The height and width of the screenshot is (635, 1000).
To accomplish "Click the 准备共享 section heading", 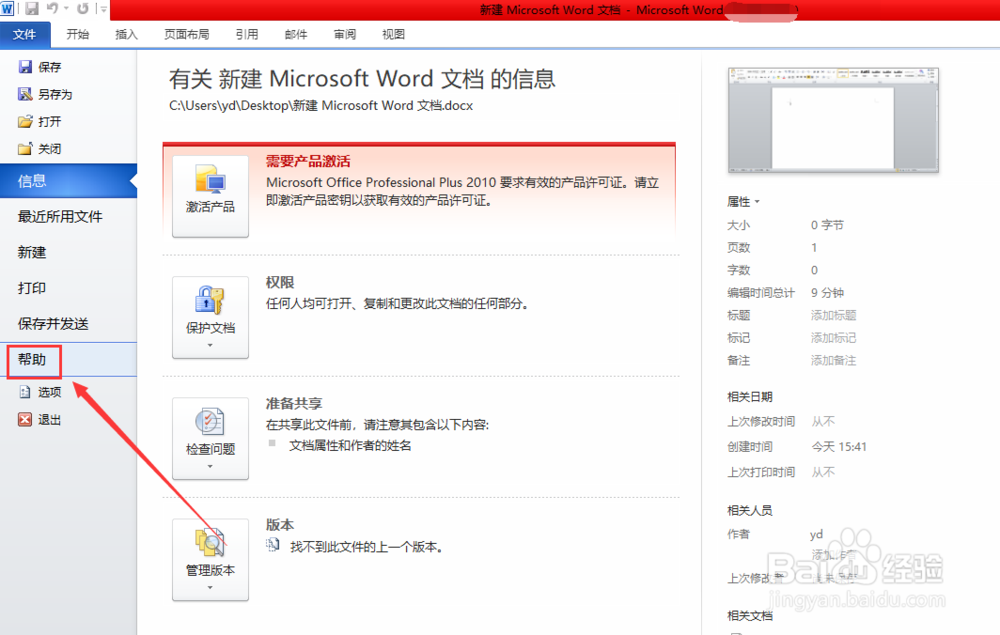I will (294, 404).
